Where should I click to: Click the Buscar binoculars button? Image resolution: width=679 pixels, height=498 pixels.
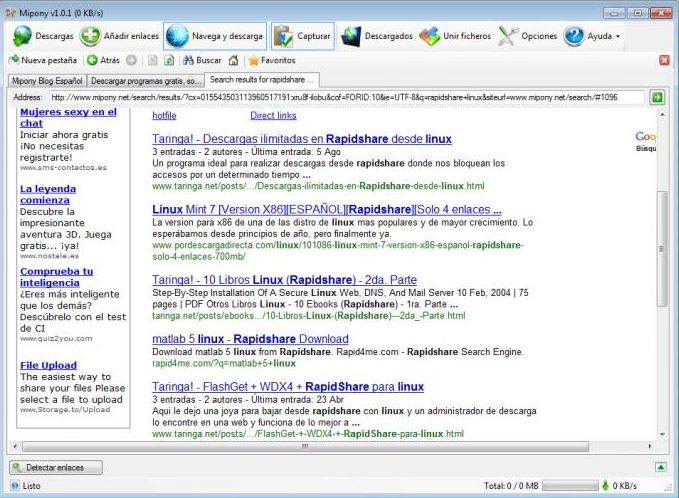[x=202, y=60]
